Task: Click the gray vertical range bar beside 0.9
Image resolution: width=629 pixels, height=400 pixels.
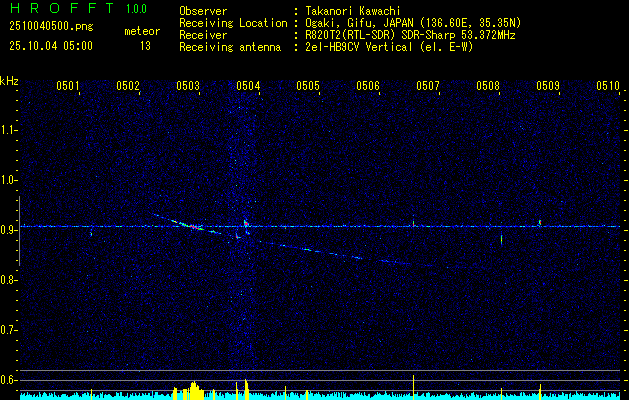Action: (19, 231)
